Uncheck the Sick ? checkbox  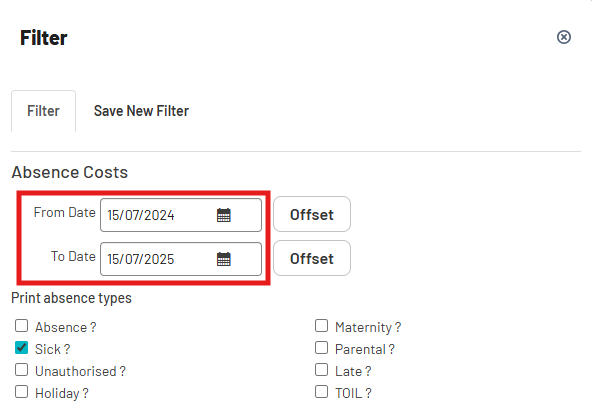22,347
